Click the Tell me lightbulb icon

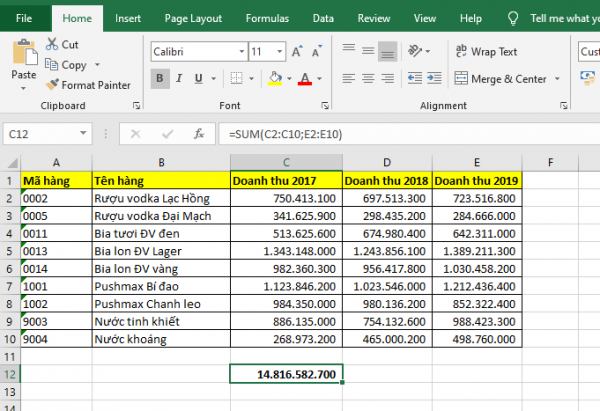pos(514,18)
